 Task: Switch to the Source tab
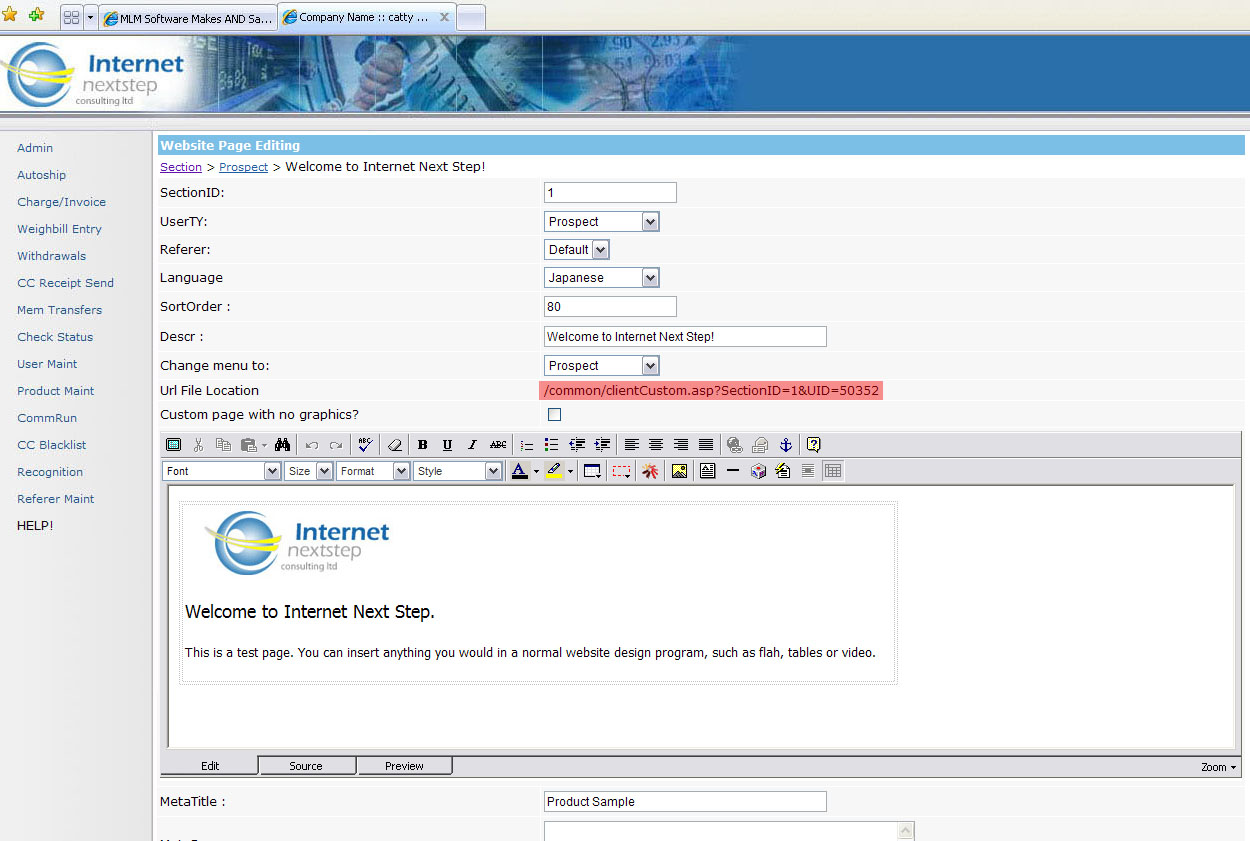(x=306, y=766)
